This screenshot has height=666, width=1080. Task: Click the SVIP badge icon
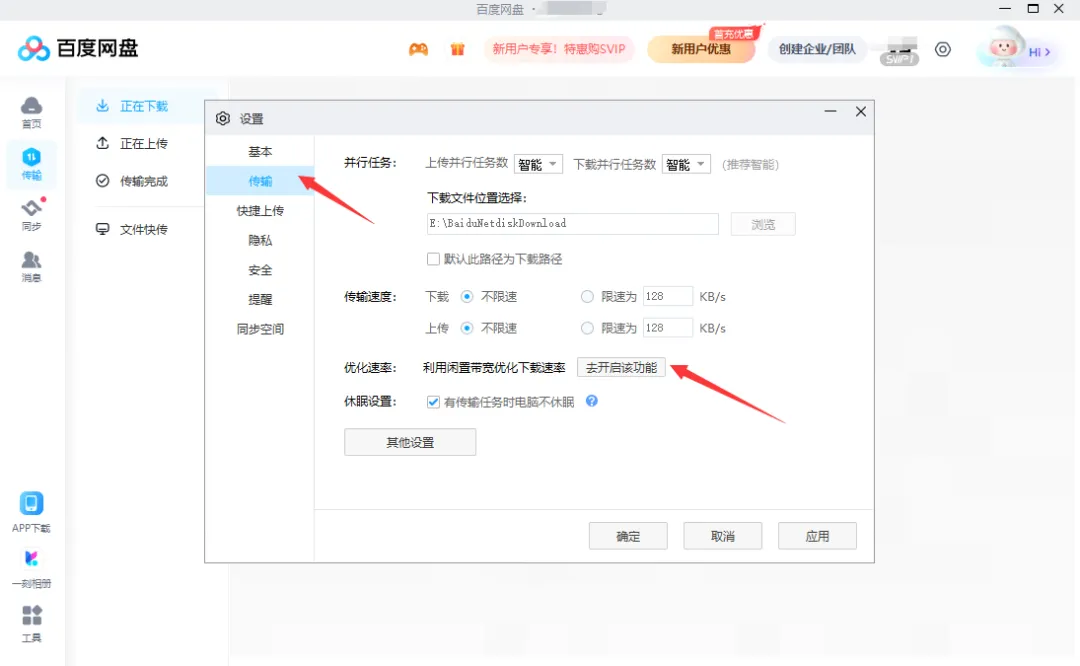[899, 59]
